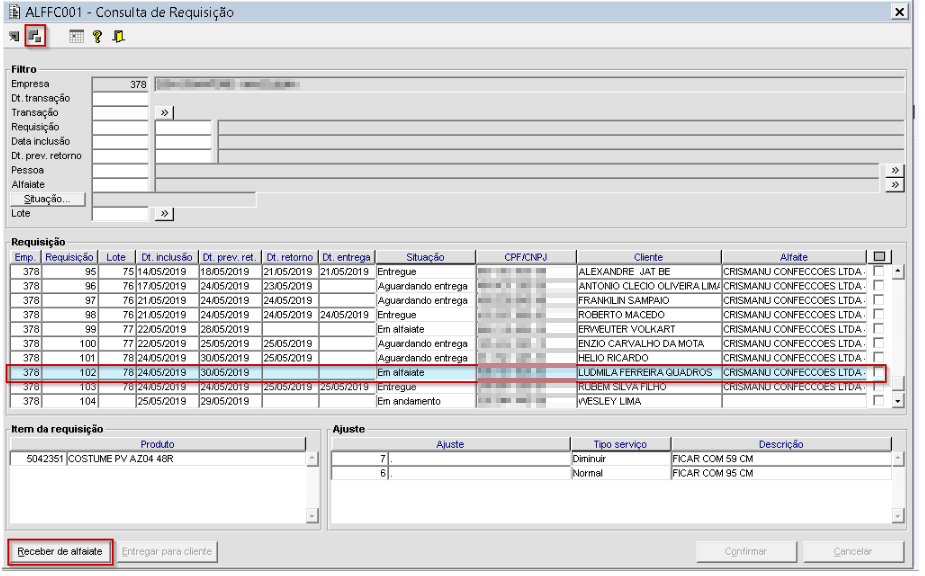This screenshot has height=576, width=925.
Task: Sort by the Situação column header
Action: [x=425, y=257]
